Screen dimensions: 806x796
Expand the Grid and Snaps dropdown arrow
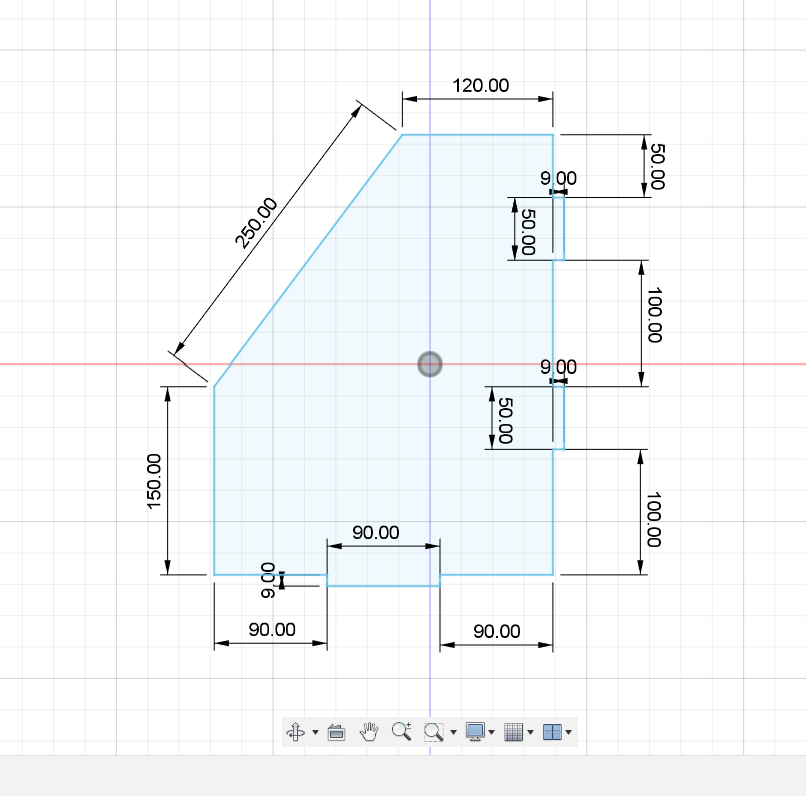click(530, 732)
